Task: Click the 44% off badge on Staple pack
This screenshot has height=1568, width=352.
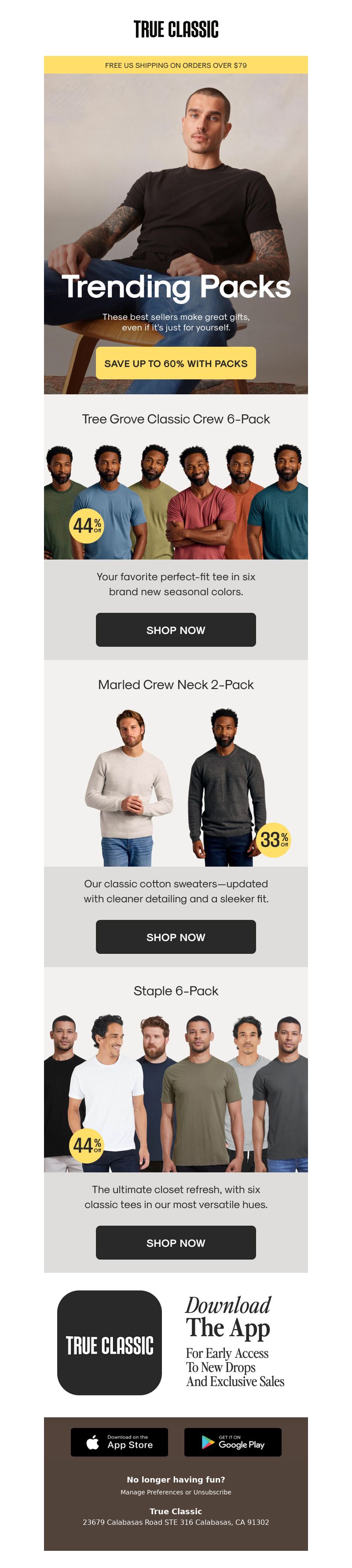Action: 86,1145
